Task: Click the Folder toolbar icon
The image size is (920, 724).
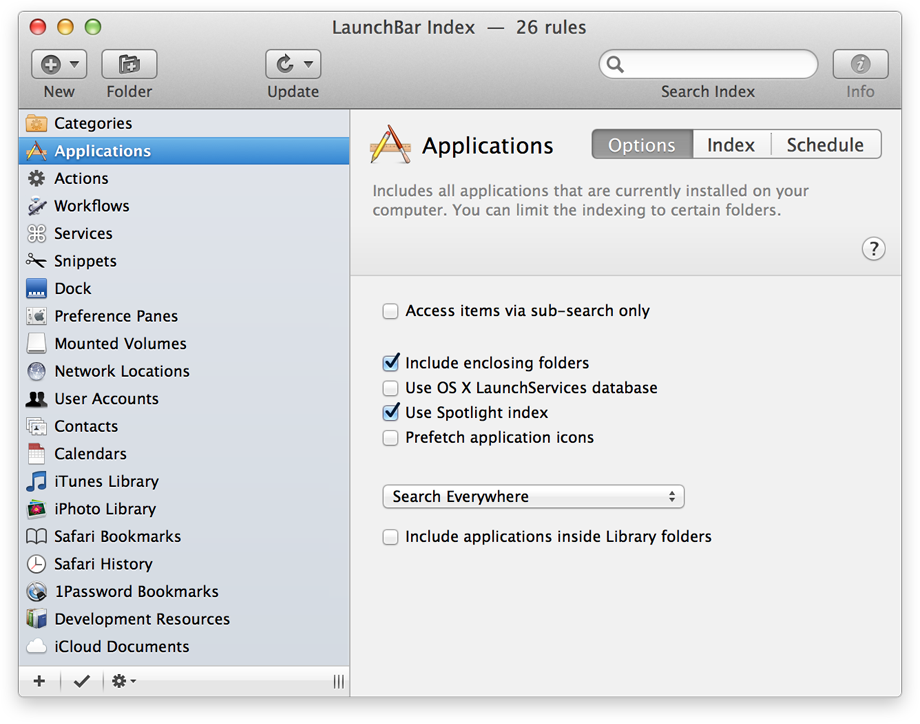Action: [129, 64]
